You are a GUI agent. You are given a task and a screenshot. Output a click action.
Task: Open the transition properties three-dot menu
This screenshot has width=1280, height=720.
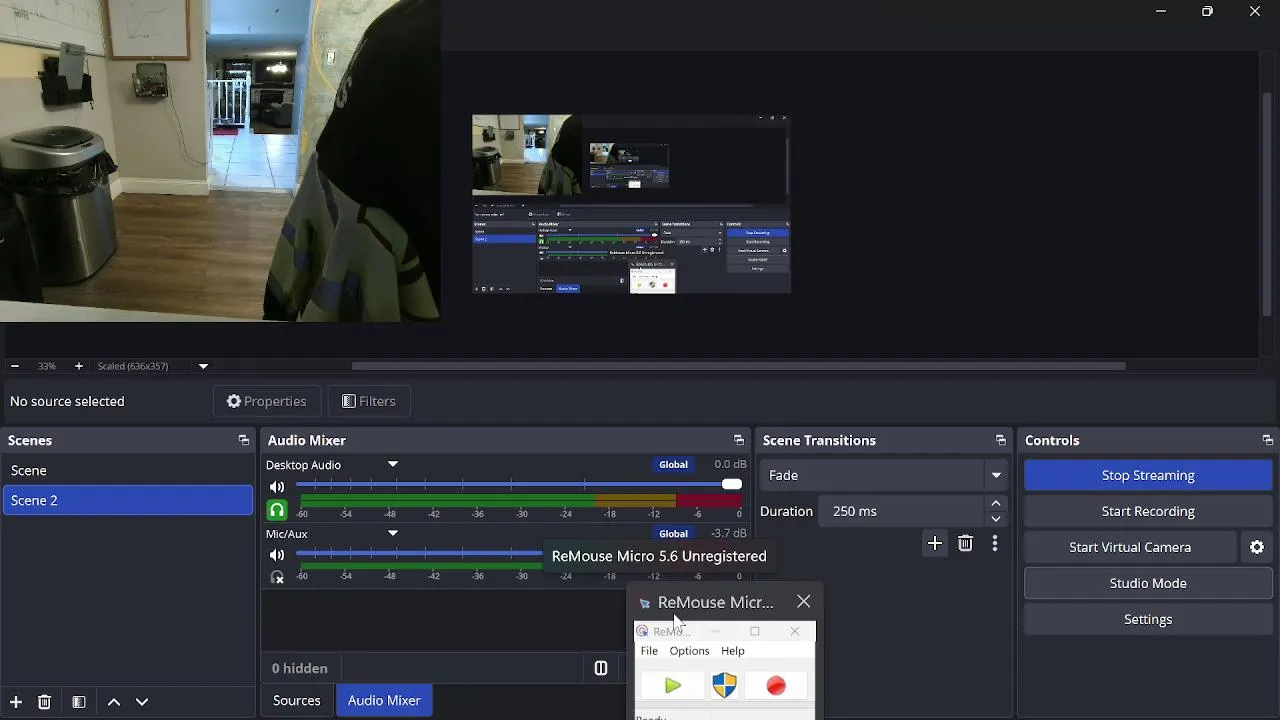coord(995,544)
